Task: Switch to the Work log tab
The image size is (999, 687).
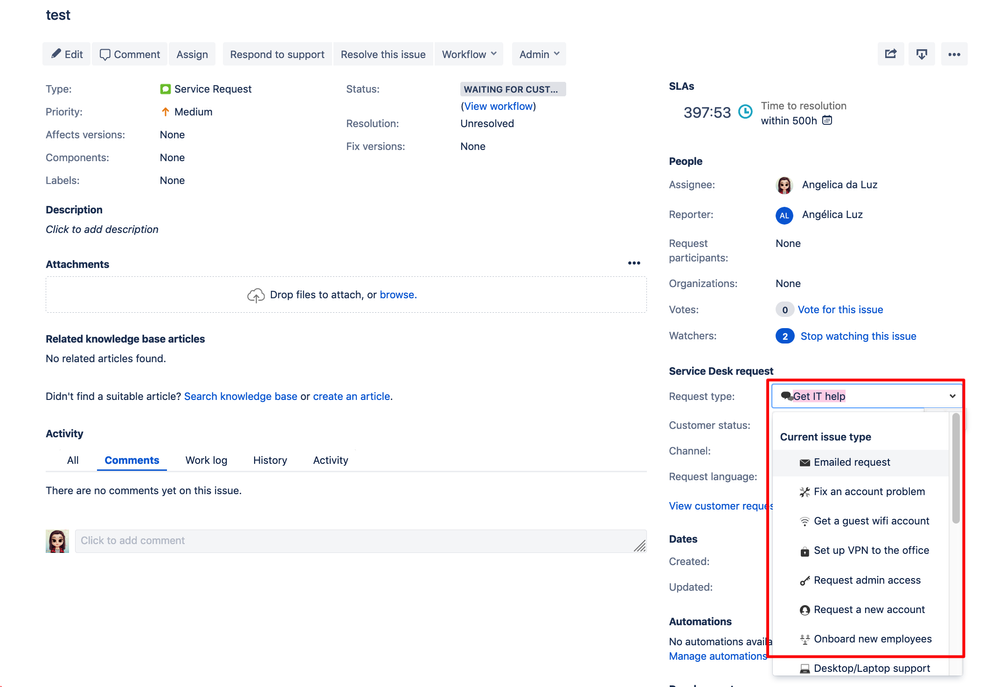Action: [x=206, y=460]
